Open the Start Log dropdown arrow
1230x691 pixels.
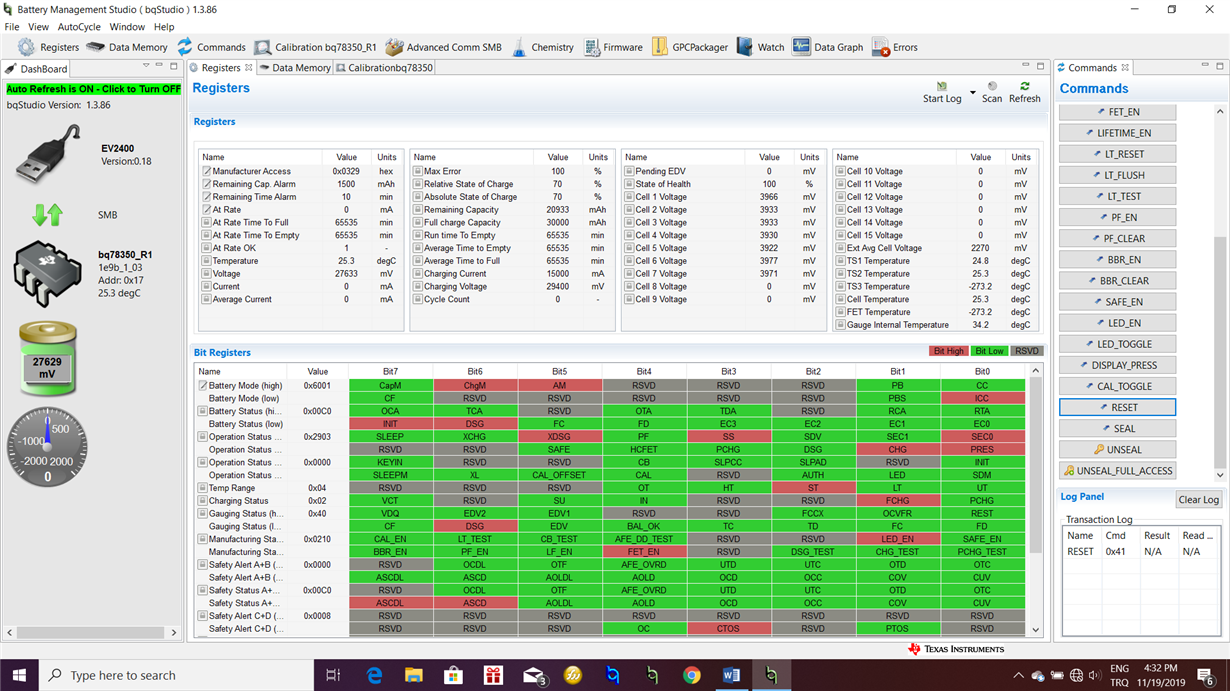click(973, 93)
